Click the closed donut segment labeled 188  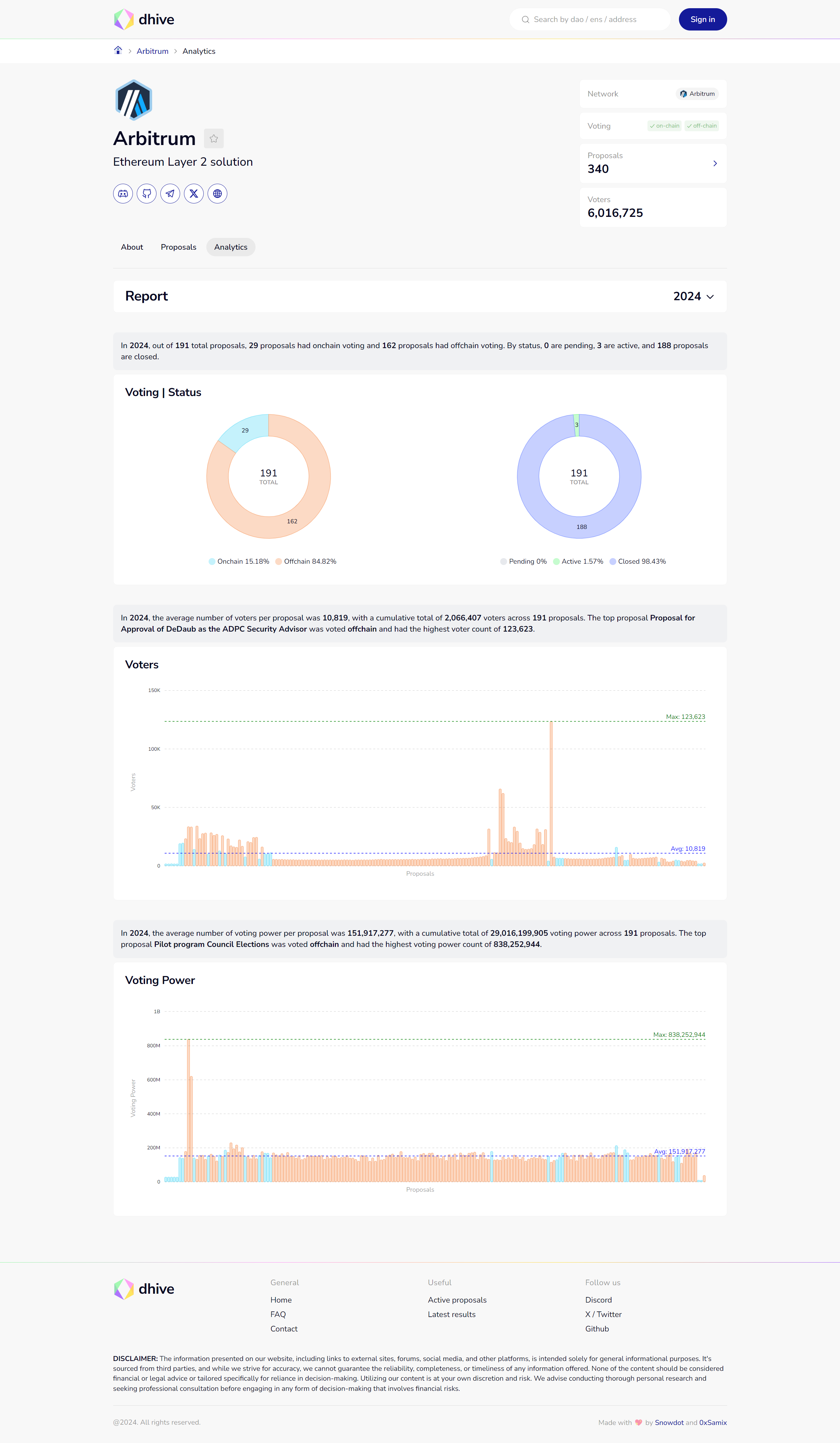(x=582, y=527)
